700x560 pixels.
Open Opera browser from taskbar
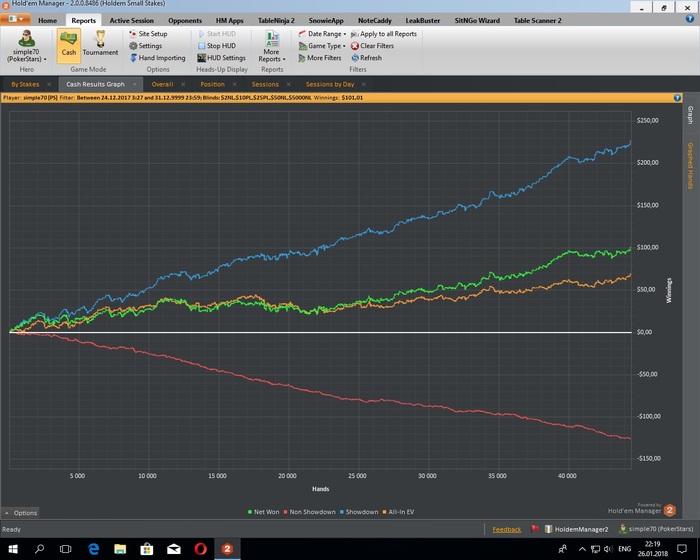[200, 548]
